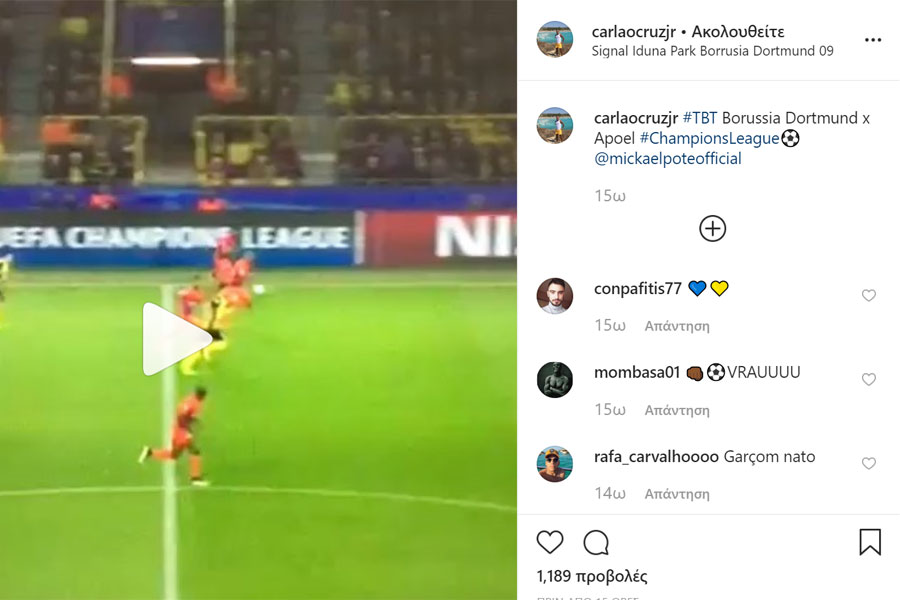Like the post with the heart icon
This screenshot has width=900, height=600.
[x=550, y=542]
